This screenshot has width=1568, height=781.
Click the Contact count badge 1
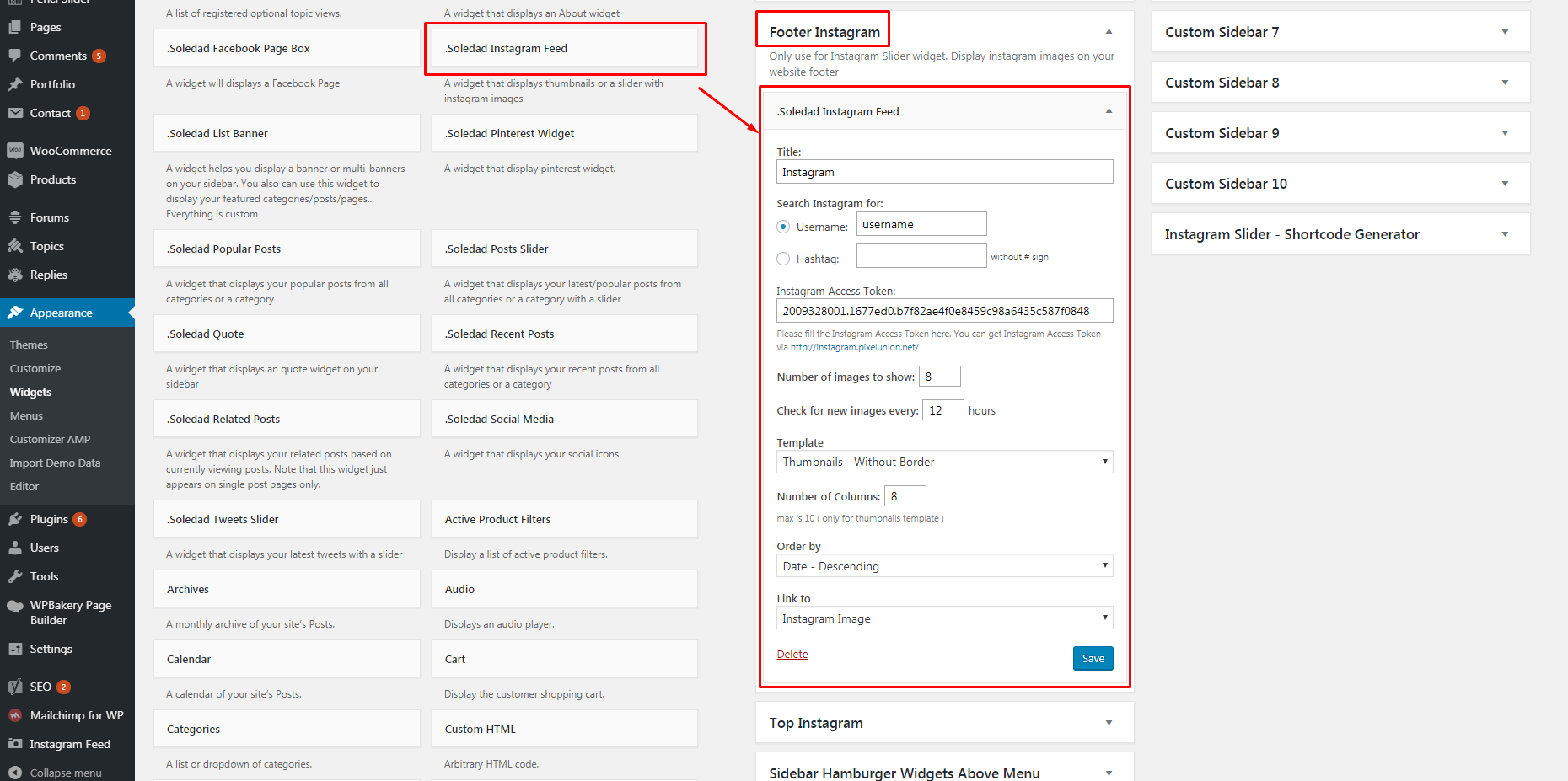coord(83,114)
